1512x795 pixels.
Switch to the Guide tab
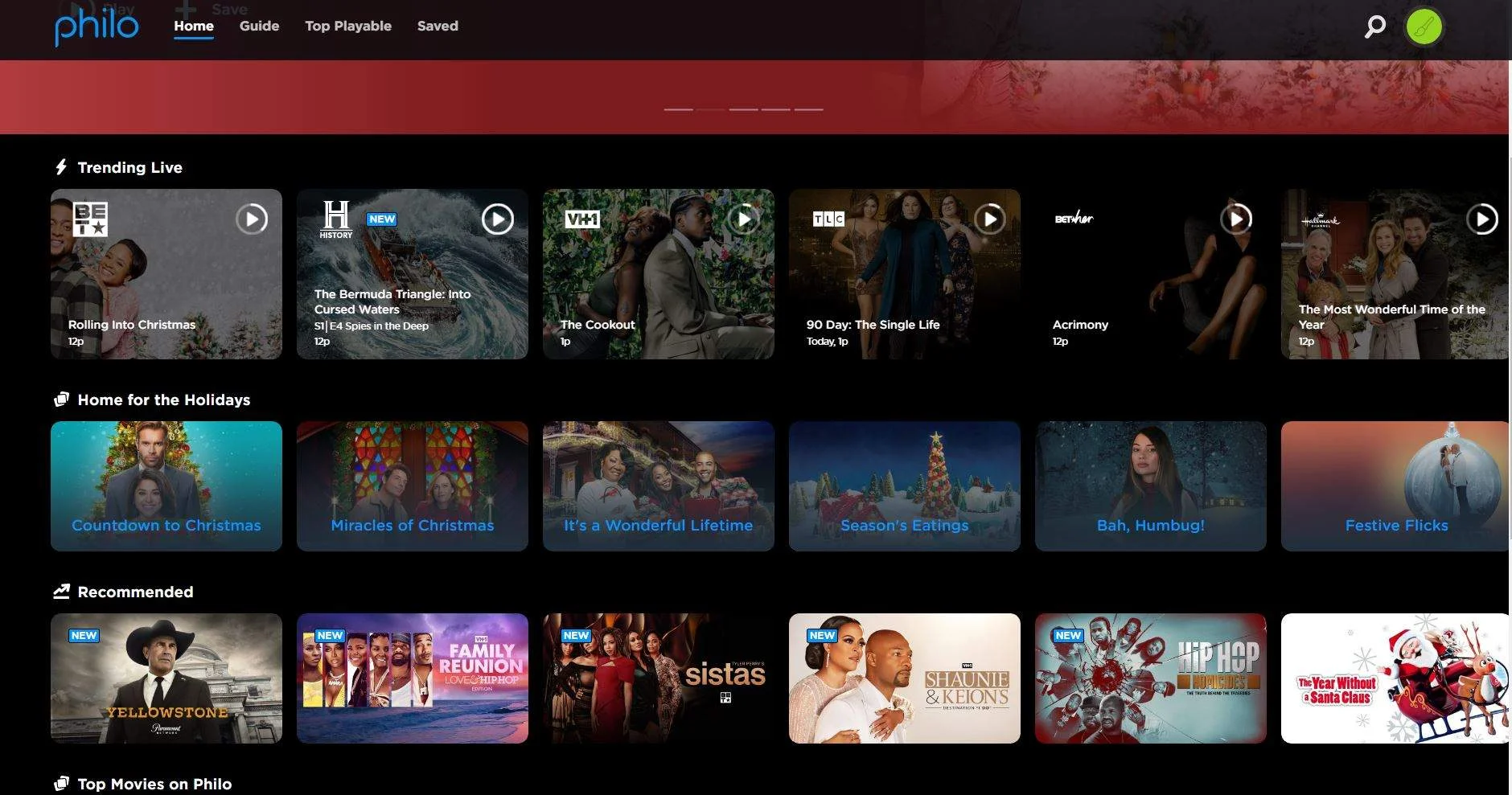(x=259, y=26)
